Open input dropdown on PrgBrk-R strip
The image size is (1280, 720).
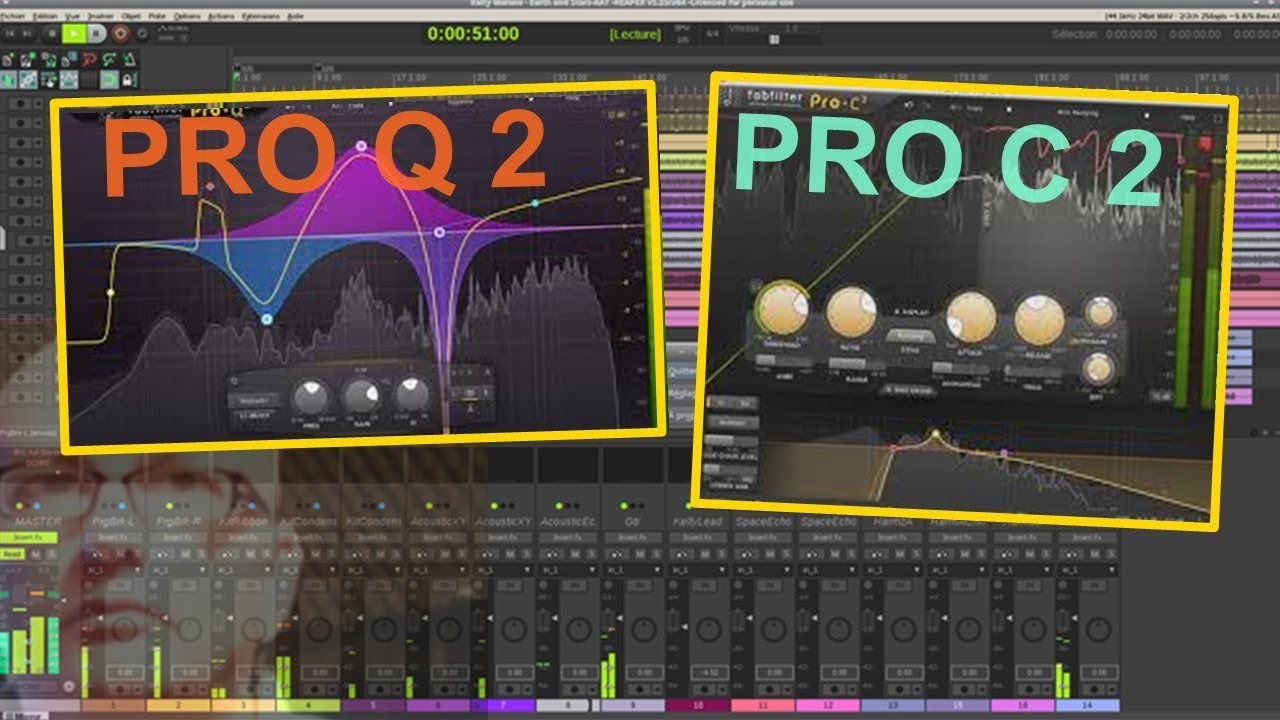point(180,570)
